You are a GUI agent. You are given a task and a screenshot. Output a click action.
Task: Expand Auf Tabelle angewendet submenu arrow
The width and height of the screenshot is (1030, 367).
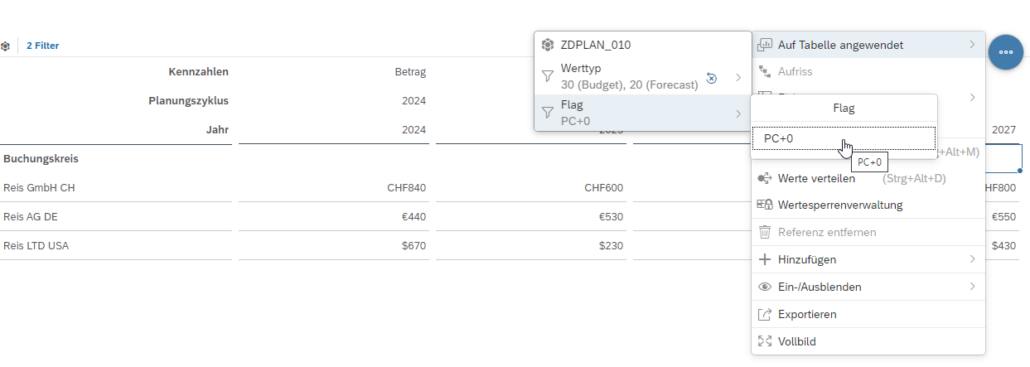[972, 45]
